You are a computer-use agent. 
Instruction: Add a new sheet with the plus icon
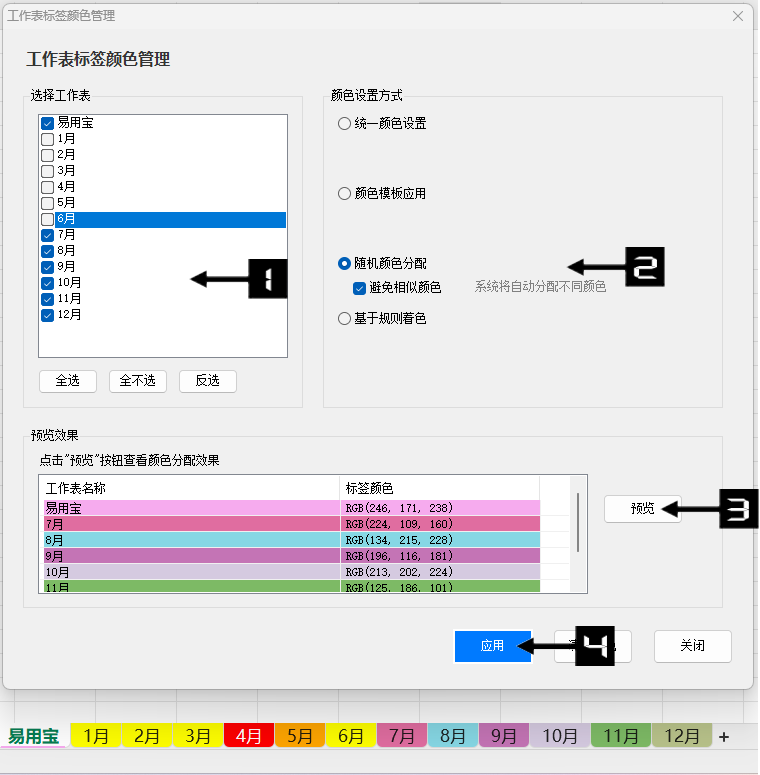[724, 736]
